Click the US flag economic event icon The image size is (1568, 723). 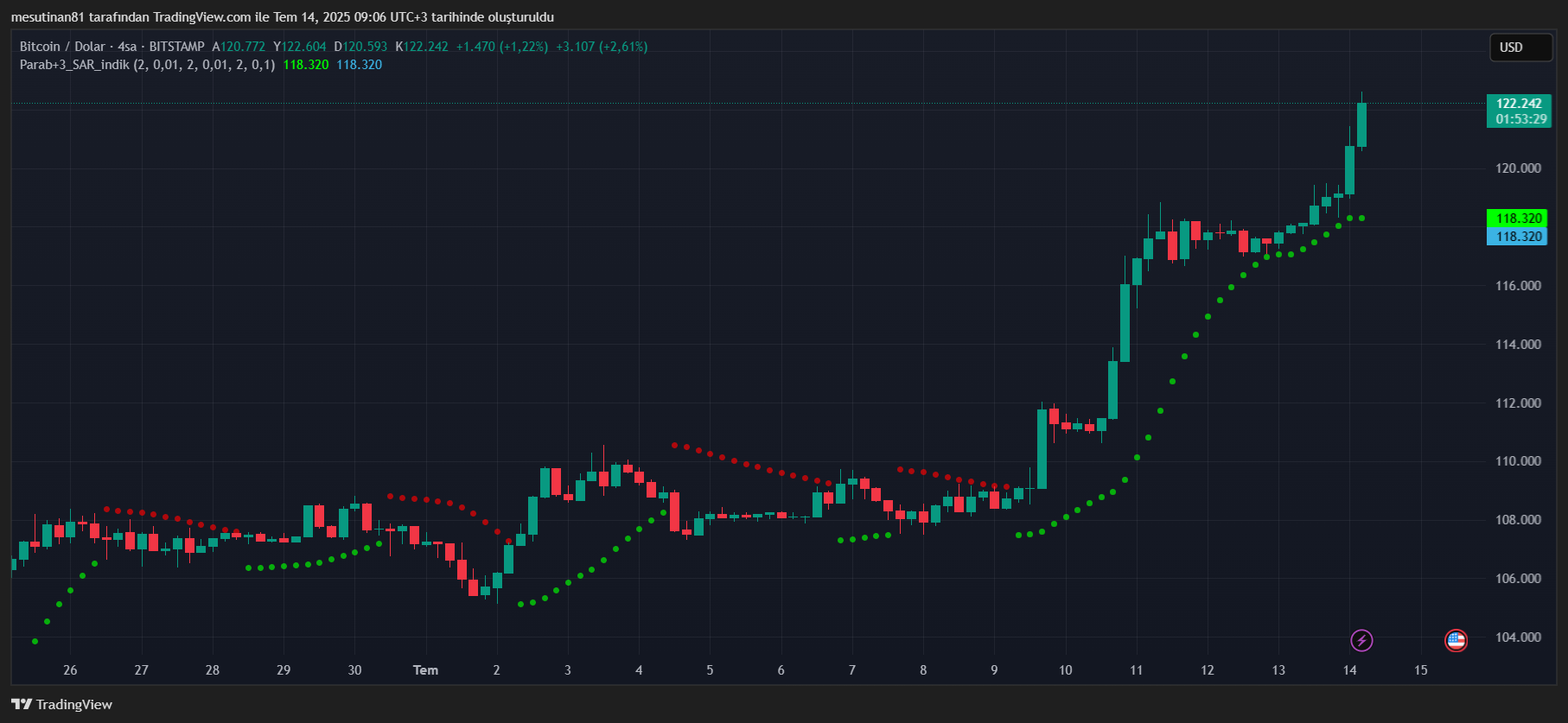click(x=1456, y=640)
